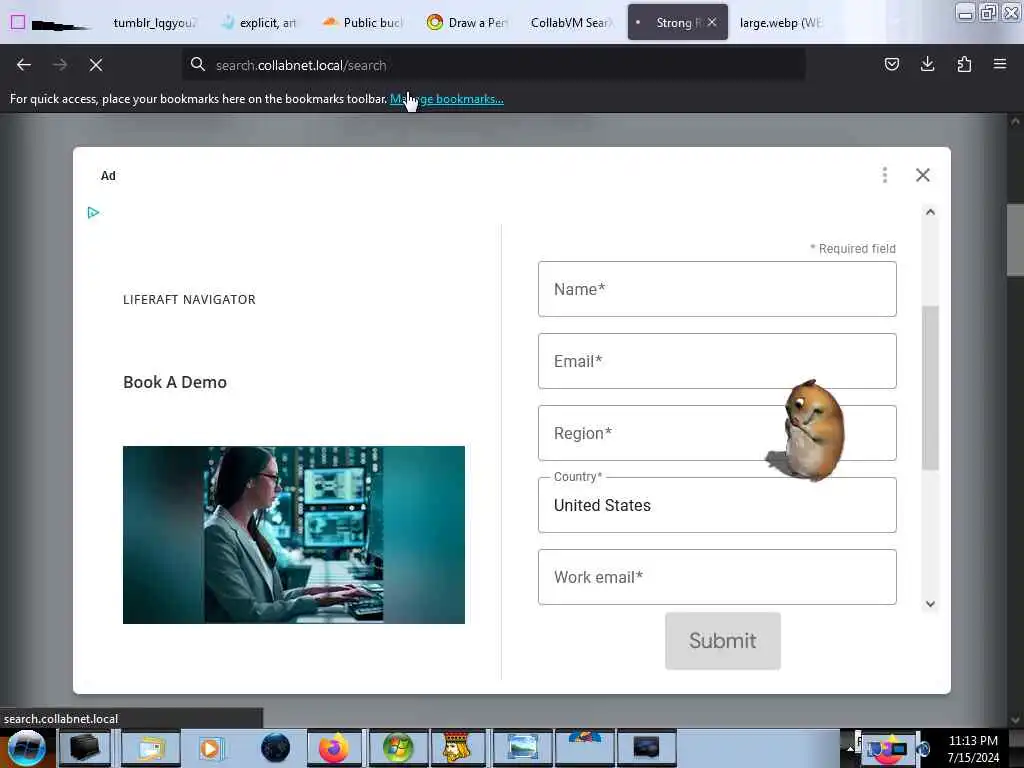Focus the address bar URL field
This screenshot has height=768, width=1024.
(x=494, y=65)
